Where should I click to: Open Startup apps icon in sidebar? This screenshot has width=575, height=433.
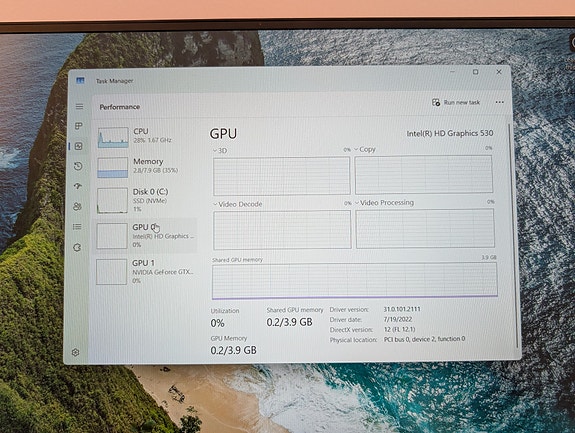click(77, 186)
